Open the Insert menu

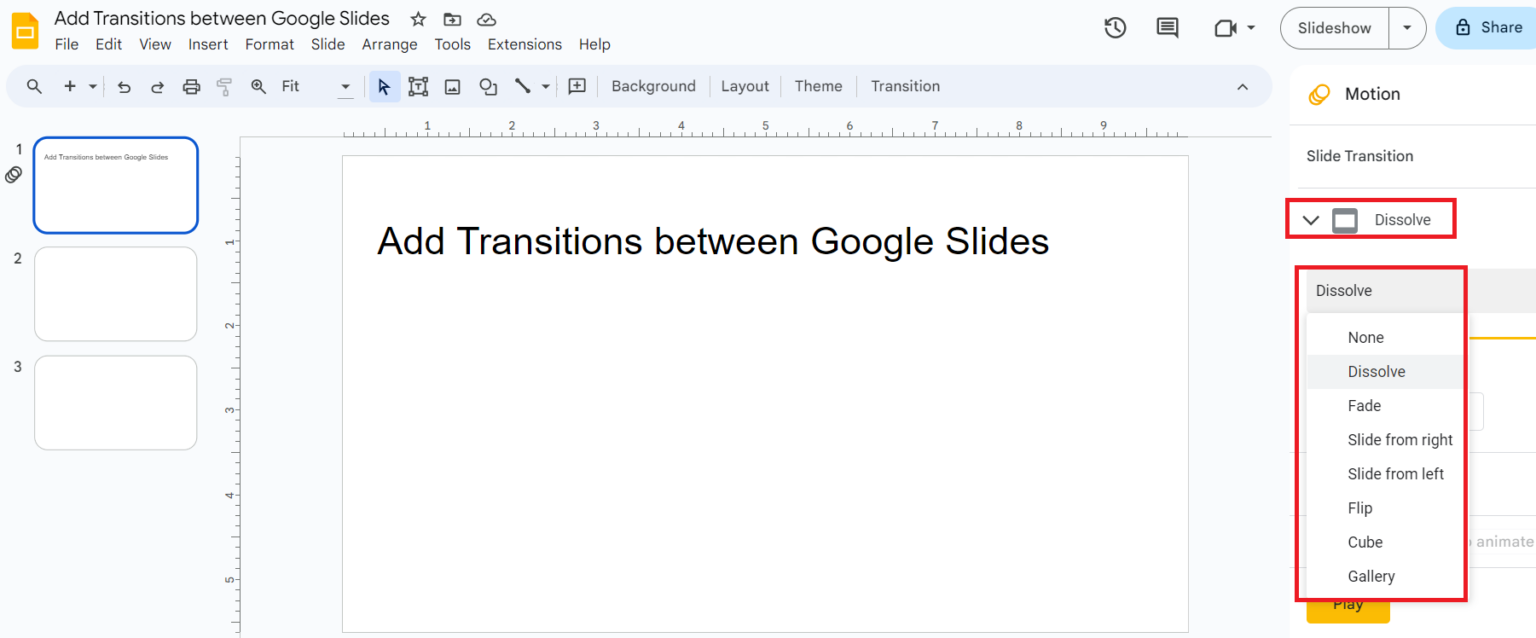208,44
